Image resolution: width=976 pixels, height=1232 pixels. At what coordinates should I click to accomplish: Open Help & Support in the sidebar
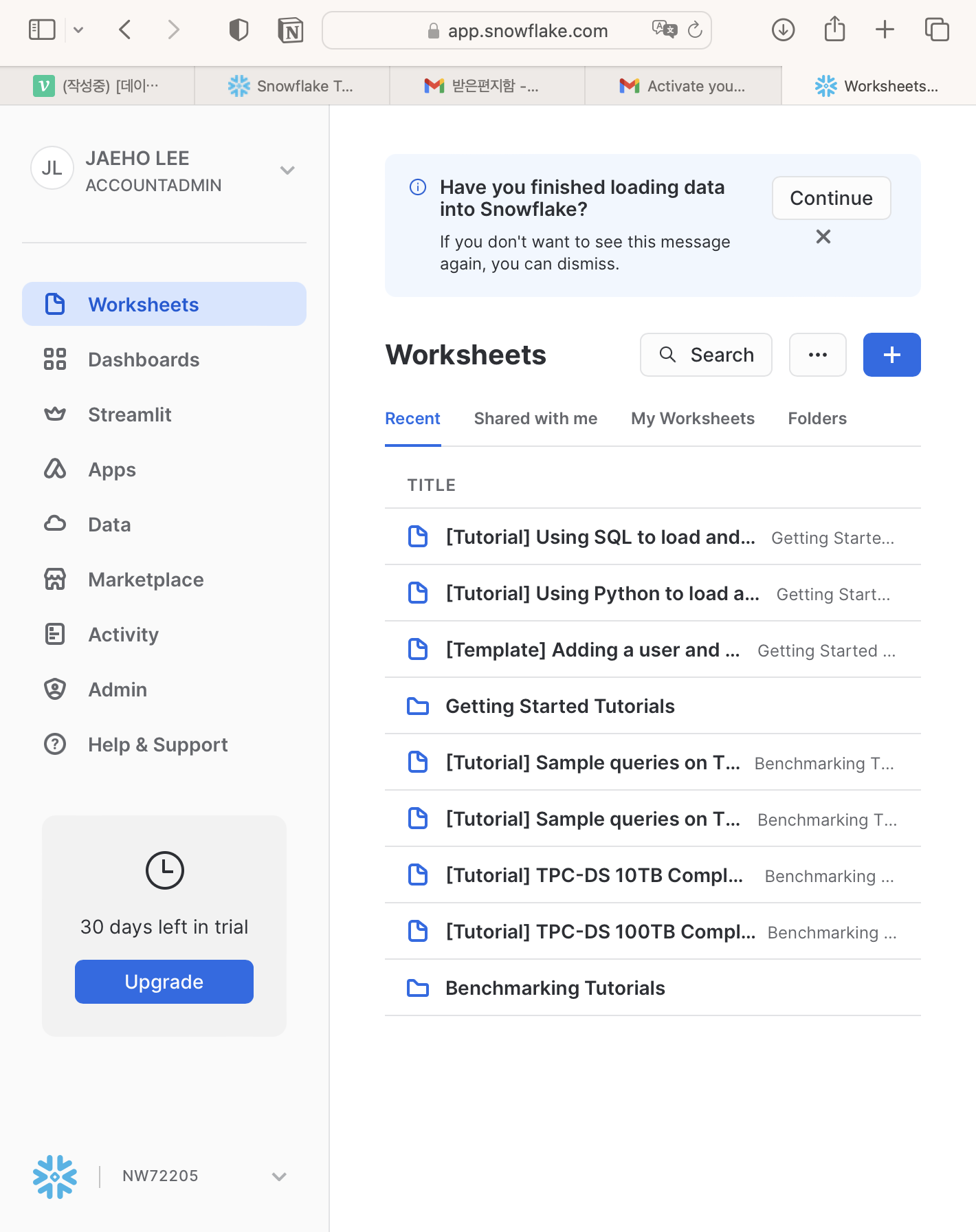pos(164,744)
